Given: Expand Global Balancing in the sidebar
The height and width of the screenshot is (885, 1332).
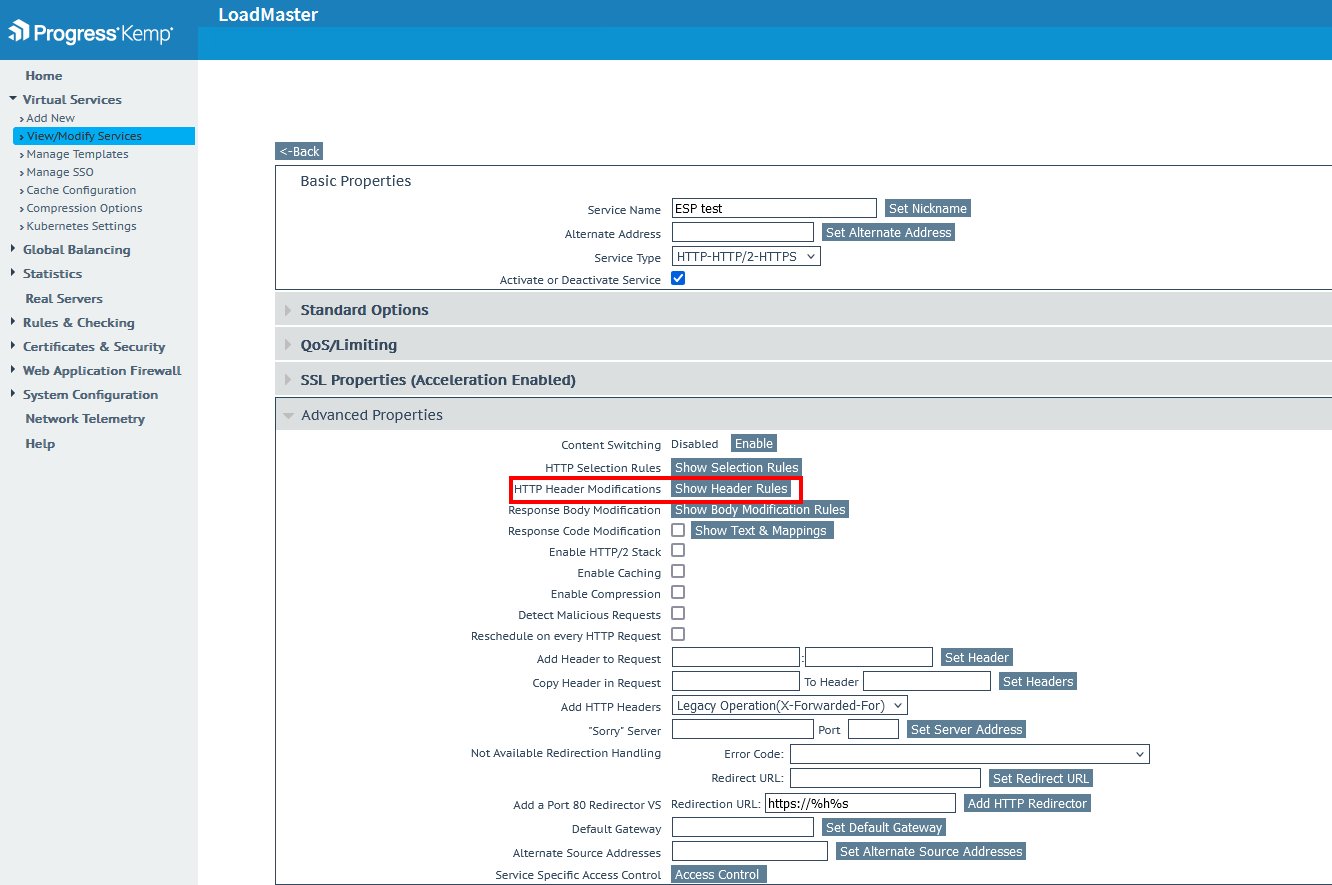Looking at the screenshot, I should click(76, 250).
